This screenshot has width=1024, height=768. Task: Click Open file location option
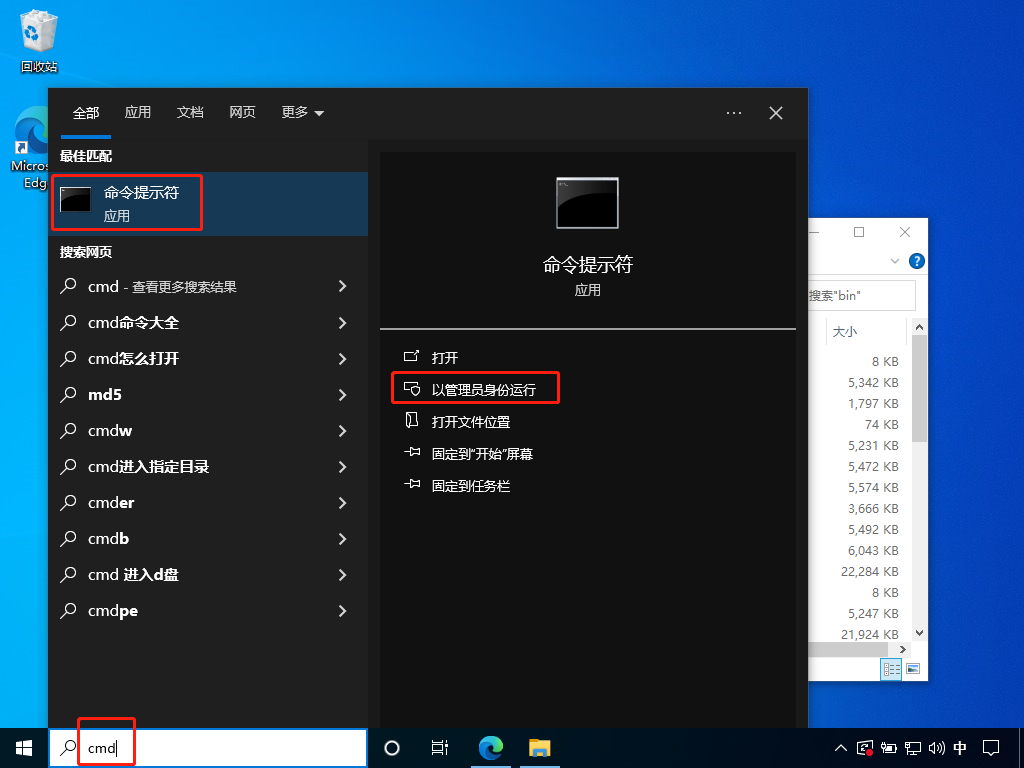pyautogui.click(x=470, y=422)
